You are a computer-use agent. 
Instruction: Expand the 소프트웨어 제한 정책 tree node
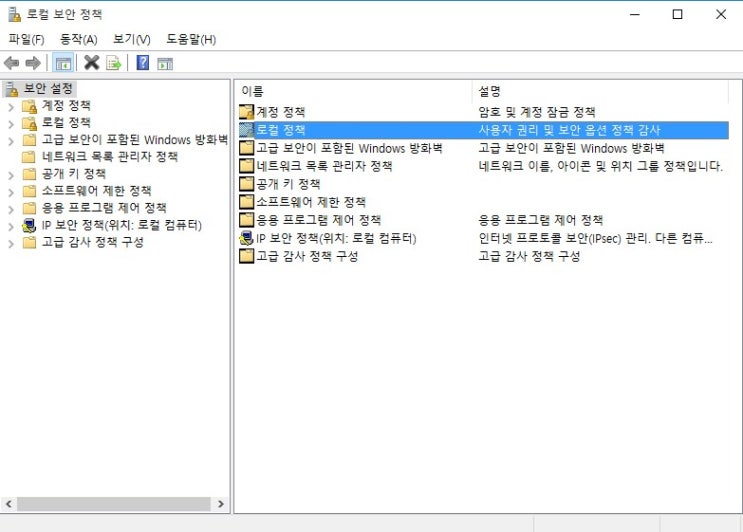(11, 193)
